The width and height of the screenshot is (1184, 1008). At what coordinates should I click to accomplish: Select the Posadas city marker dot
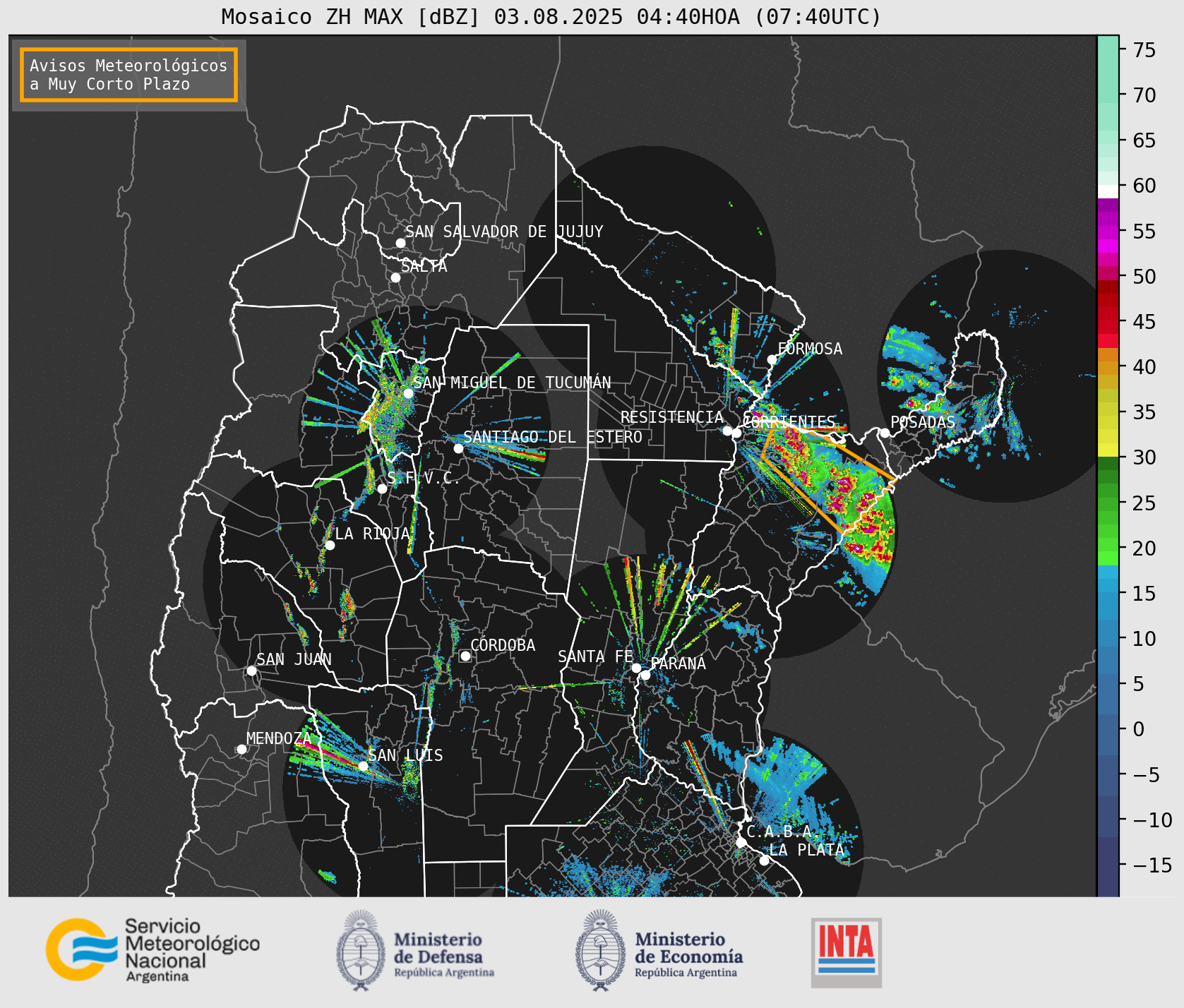(x=885, y=433)
